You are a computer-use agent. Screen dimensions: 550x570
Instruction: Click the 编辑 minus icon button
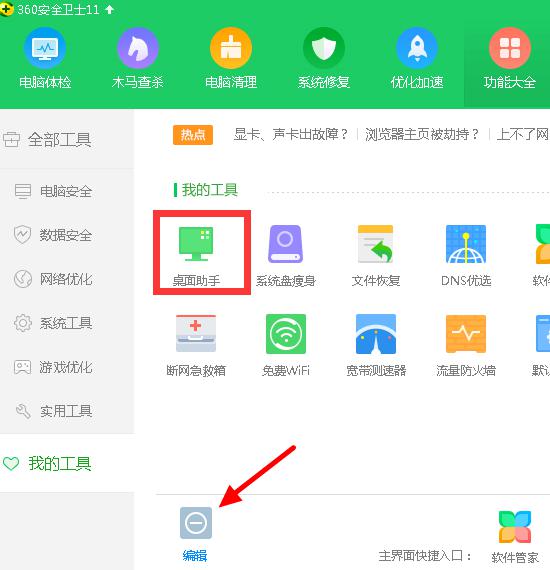(196, 523)
